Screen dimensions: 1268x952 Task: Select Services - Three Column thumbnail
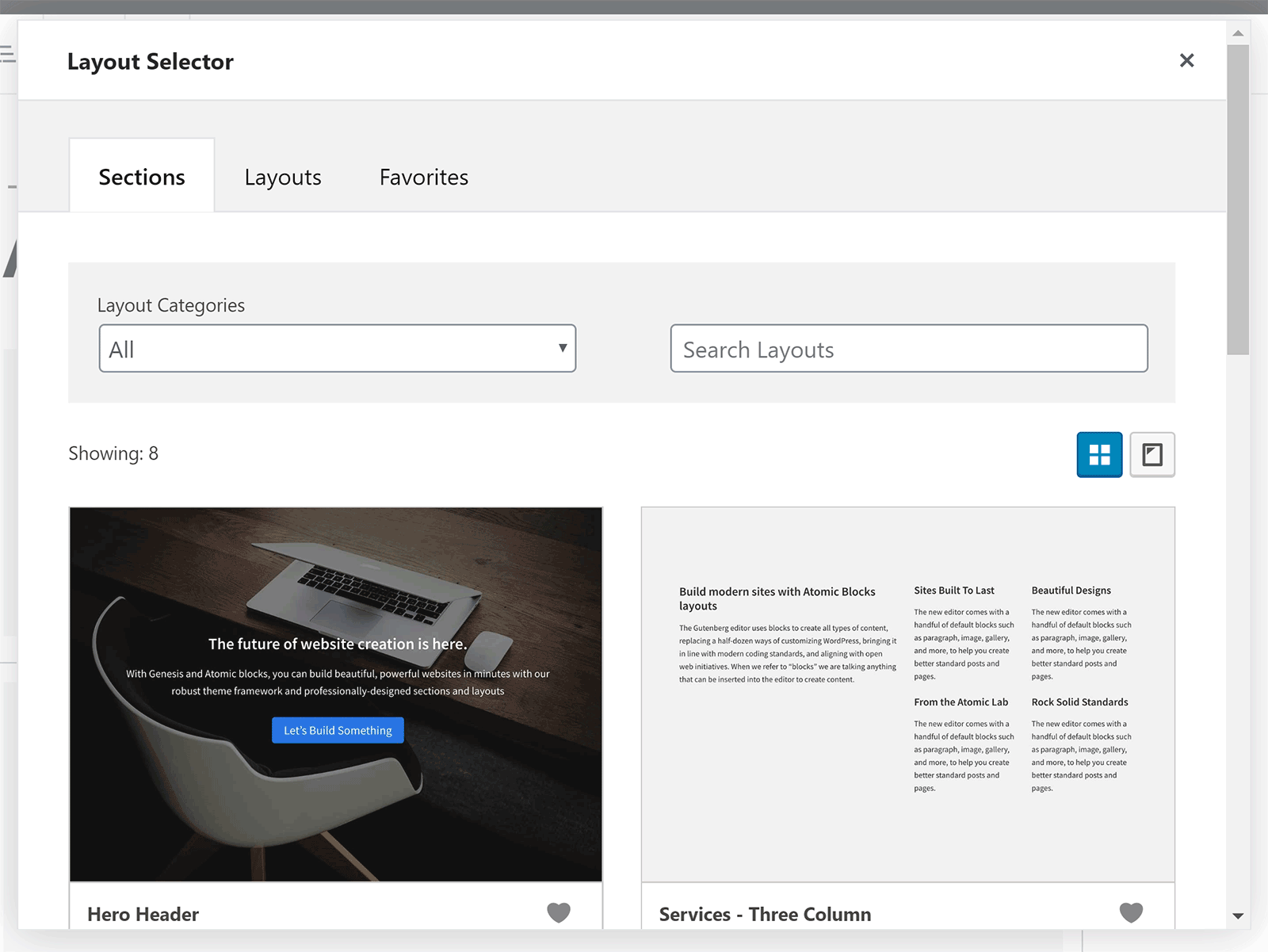tap(908, 694)
